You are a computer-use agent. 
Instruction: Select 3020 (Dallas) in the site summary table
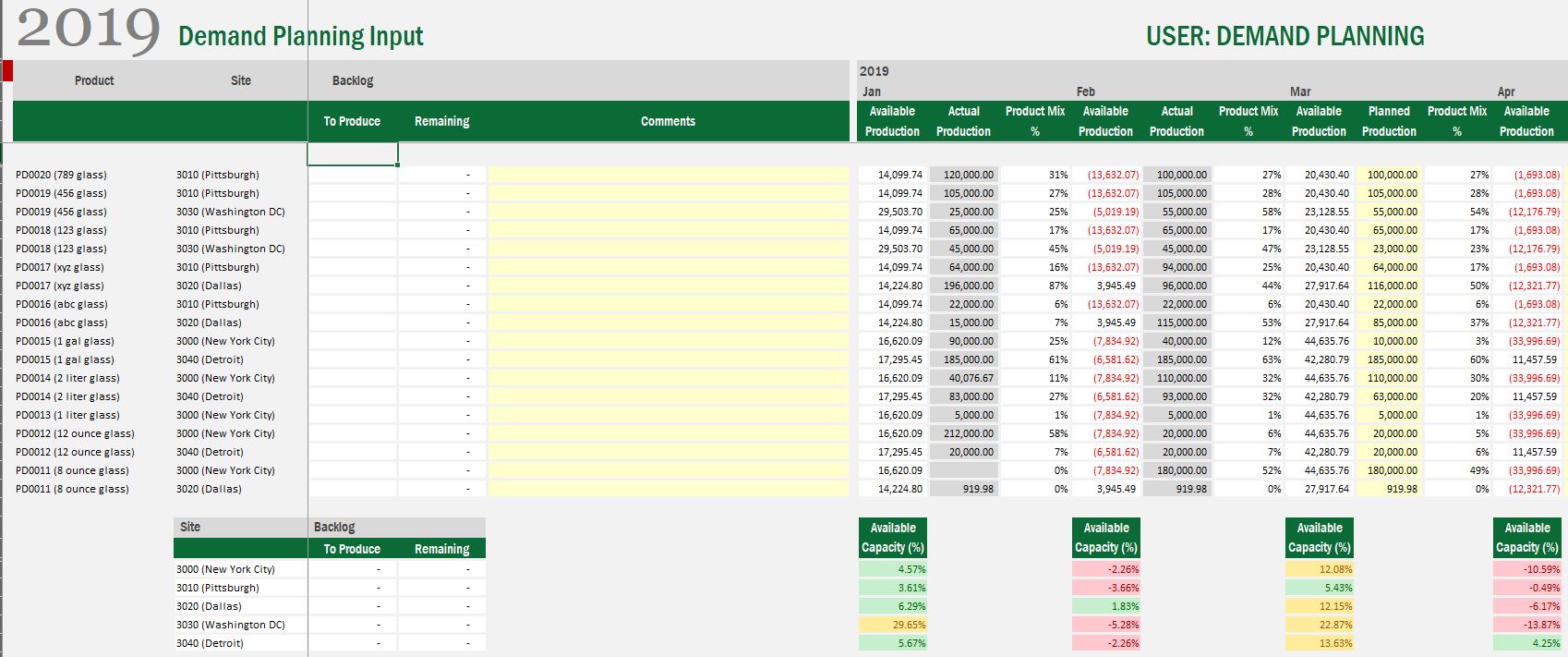[209, 606]
